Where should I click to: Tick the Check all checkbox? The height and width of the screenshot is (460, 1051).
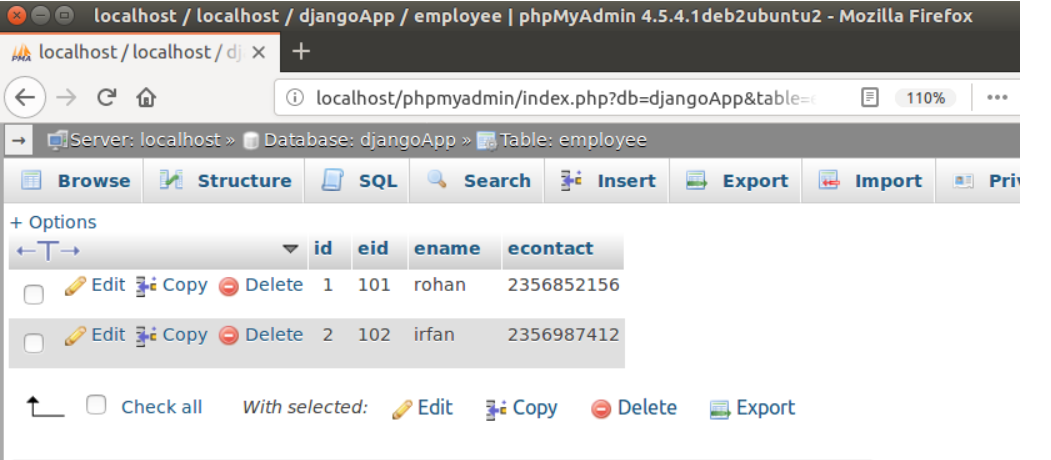[x=97, y=405]
